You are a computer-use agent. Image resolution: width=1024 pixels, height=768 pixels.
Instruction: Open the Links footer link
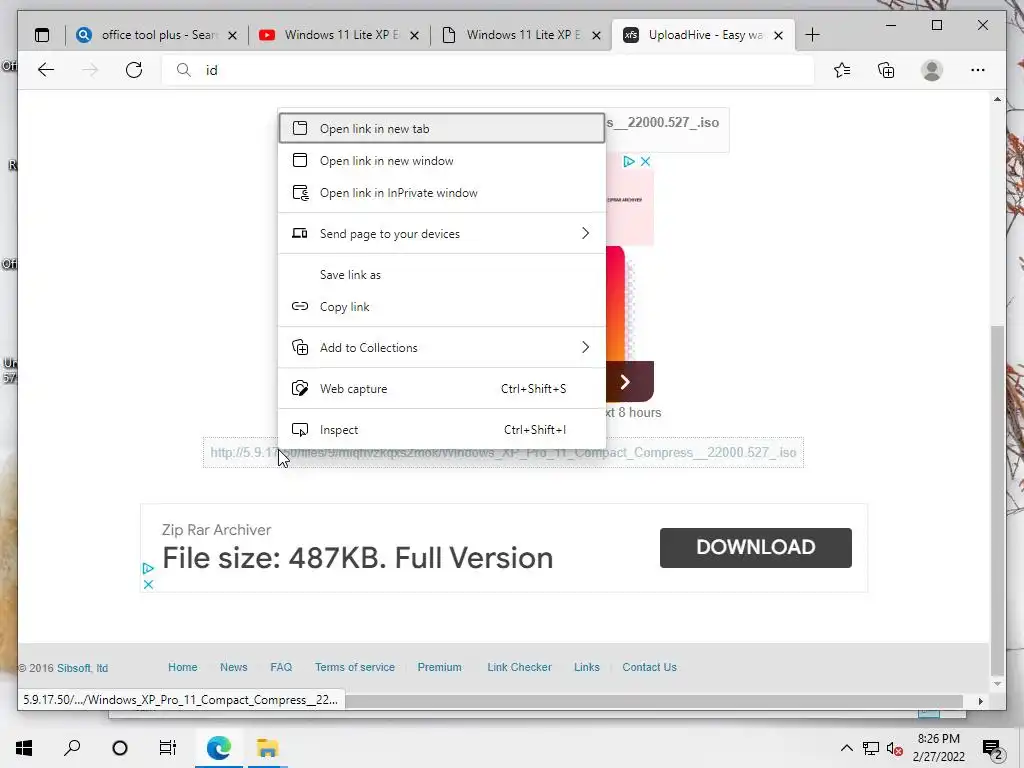(x=586, y=667)
